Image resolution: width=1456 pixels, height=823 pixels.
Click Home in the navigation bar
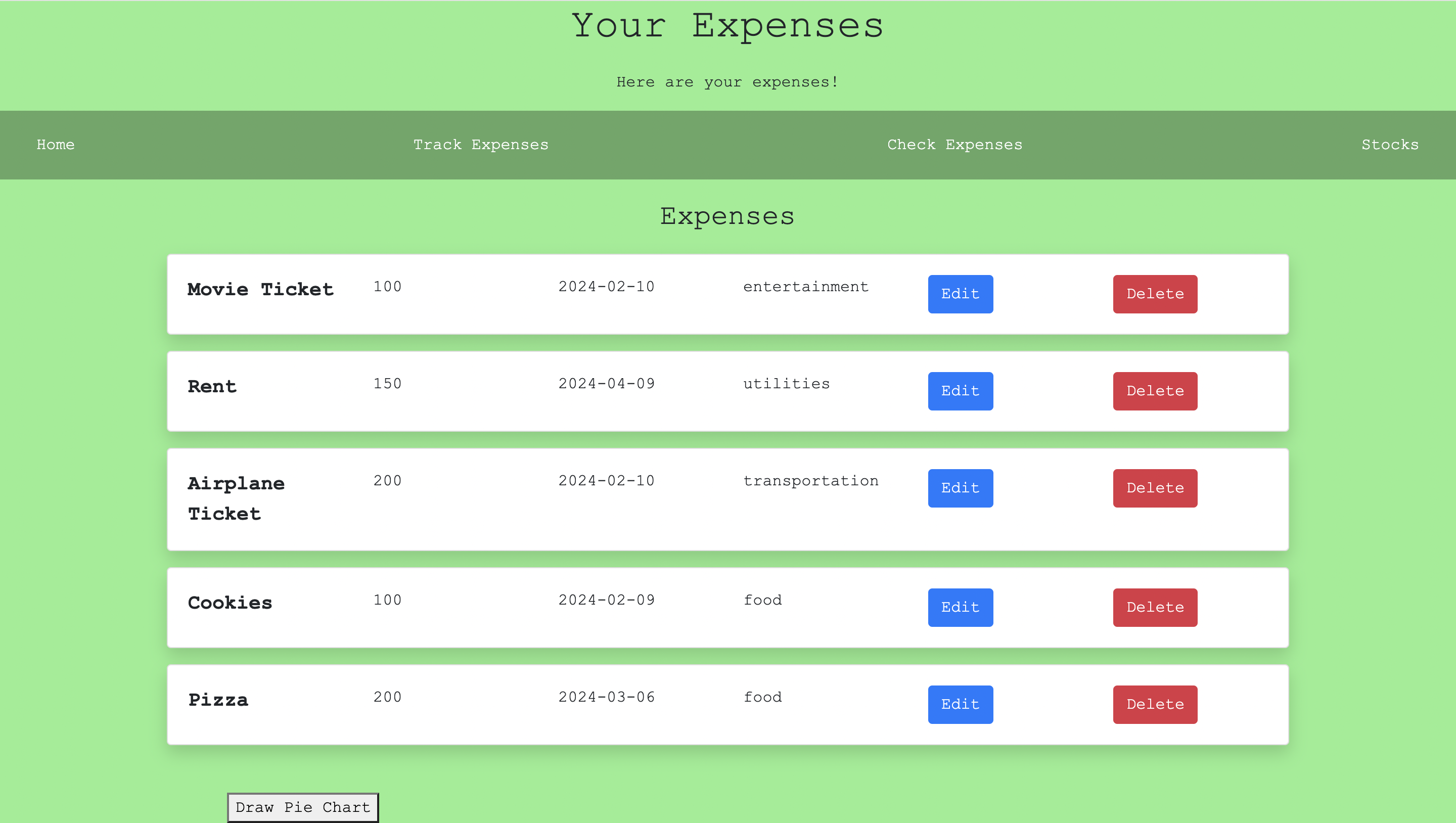click(56, 145)
